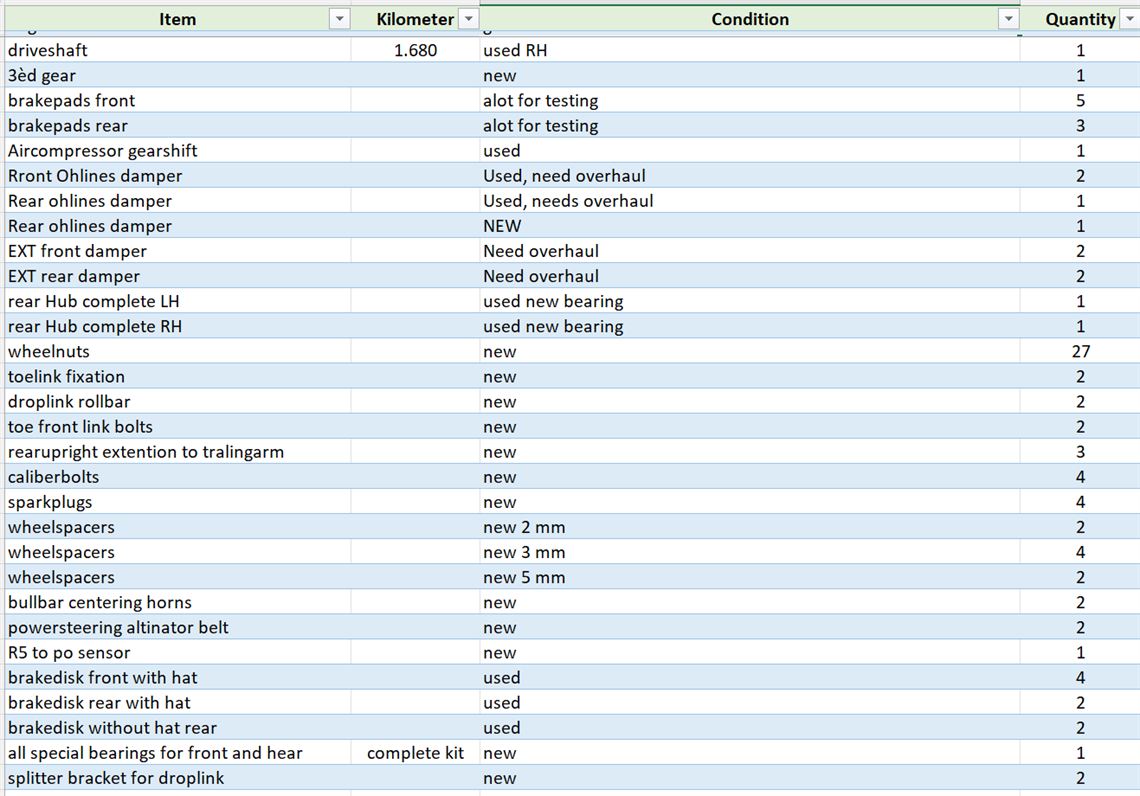Select the uppercase "NEW" condition cell
1140x796 pixels.
tap(749, 226)
